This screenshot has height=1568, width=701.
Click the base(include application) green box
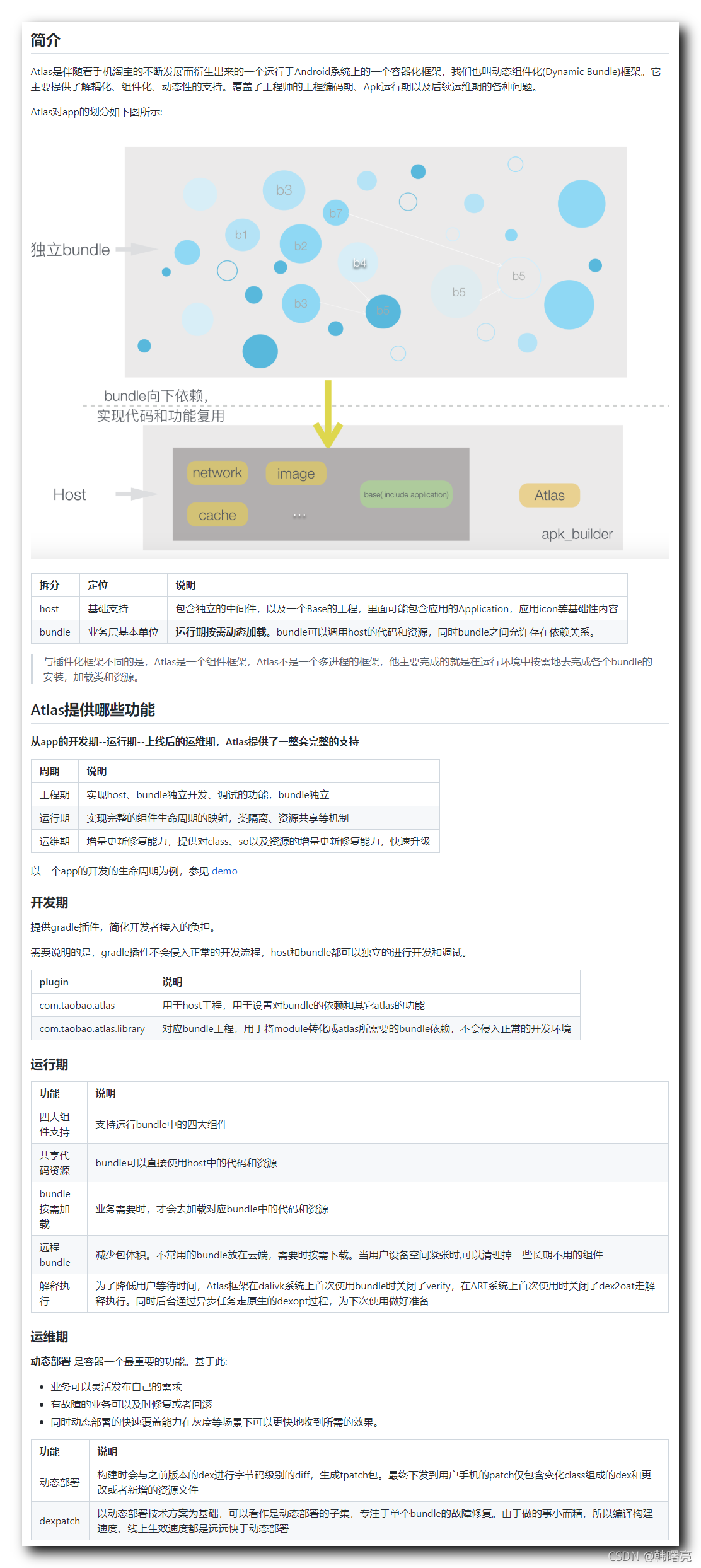coord(407,494)
